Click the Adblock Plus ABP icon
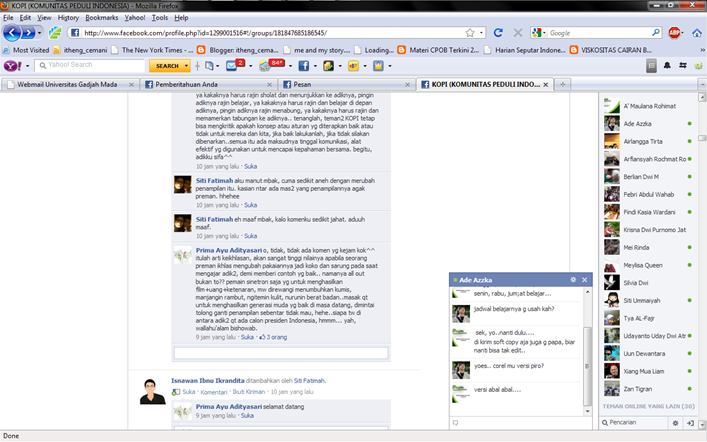 pos(674,33)
